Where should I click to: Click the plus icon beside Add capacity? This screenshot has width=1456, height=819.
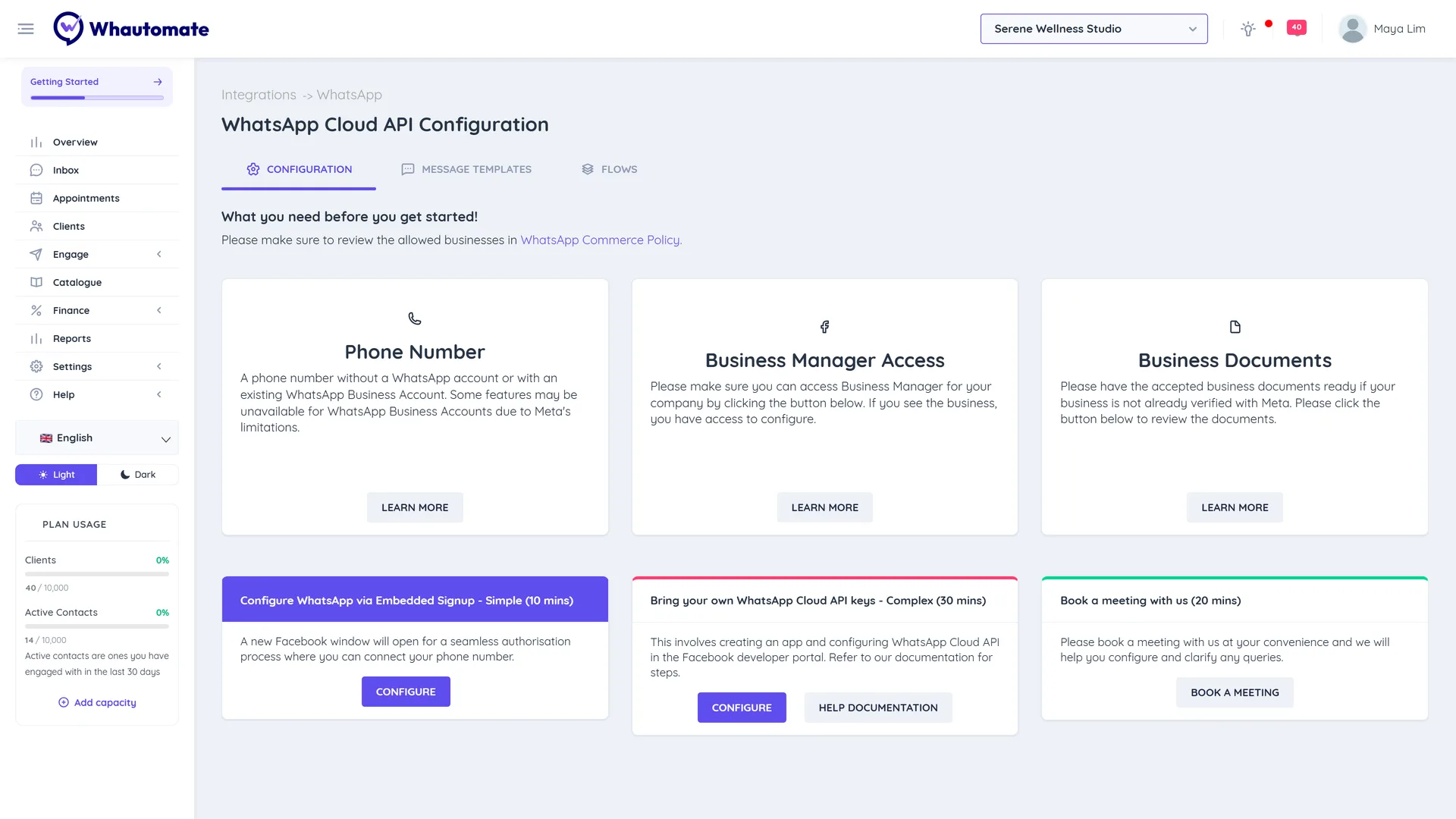[64, 703]
